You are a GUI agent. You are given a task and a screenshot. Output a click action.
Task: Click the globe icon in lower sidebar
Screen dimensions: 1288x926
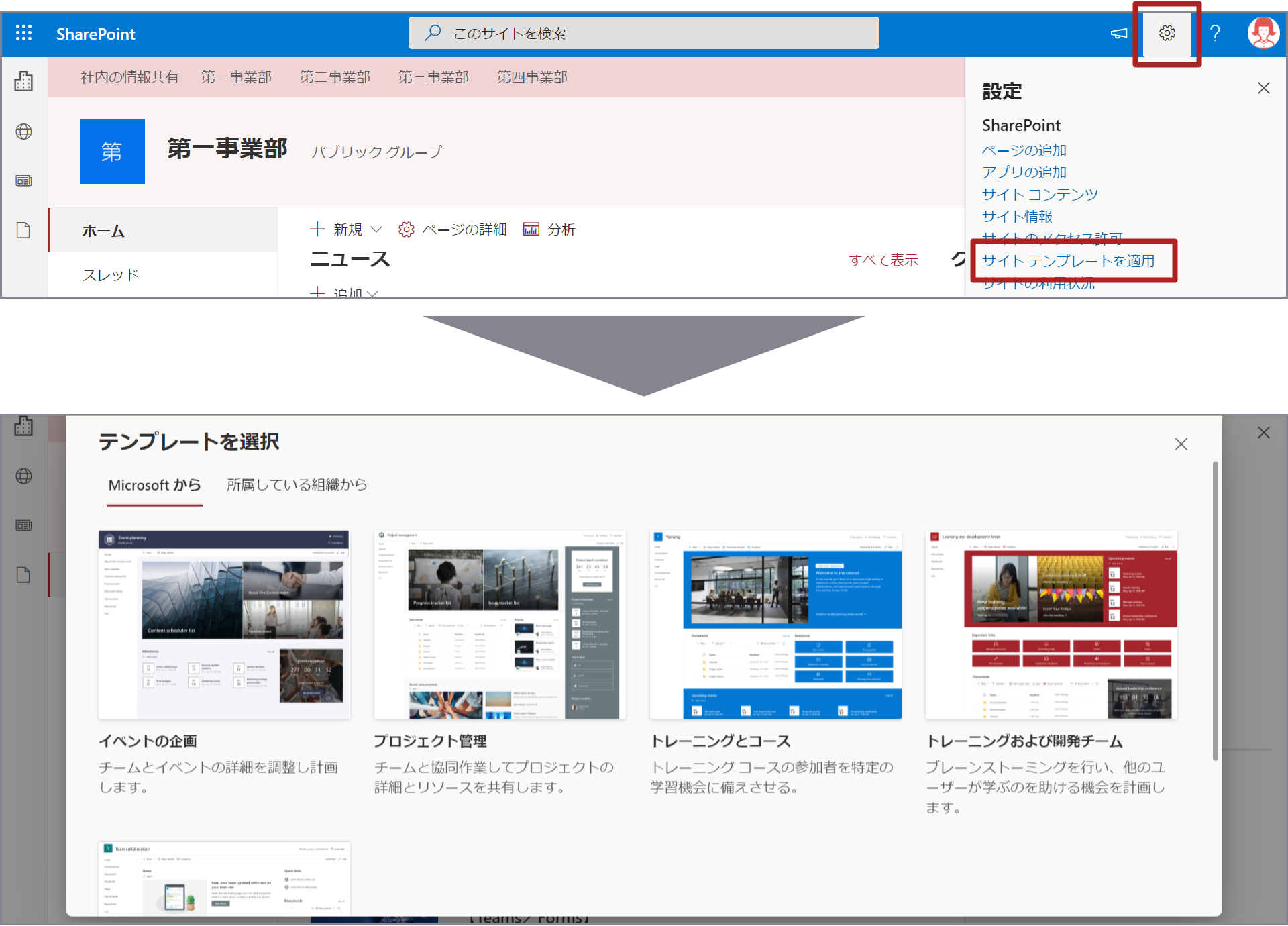(23, 476)
